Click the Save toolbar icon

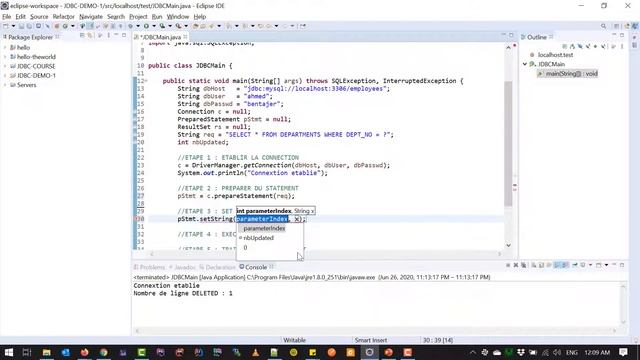[22, 26]
